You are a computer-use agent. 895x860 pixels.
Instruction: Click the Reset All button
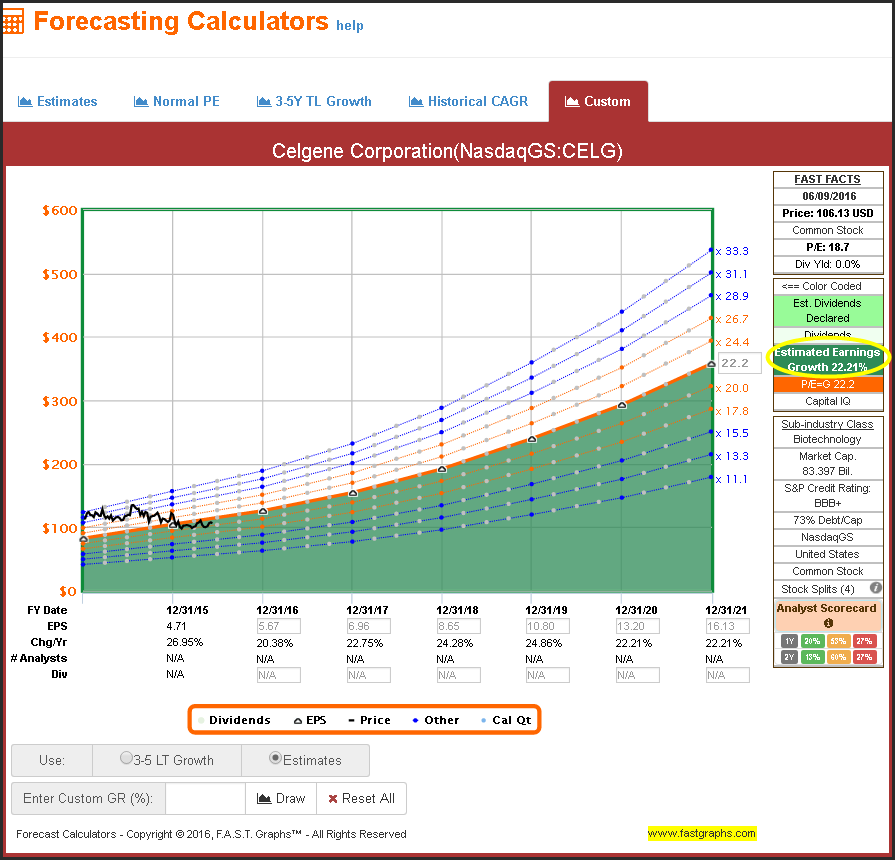(361, 798)
